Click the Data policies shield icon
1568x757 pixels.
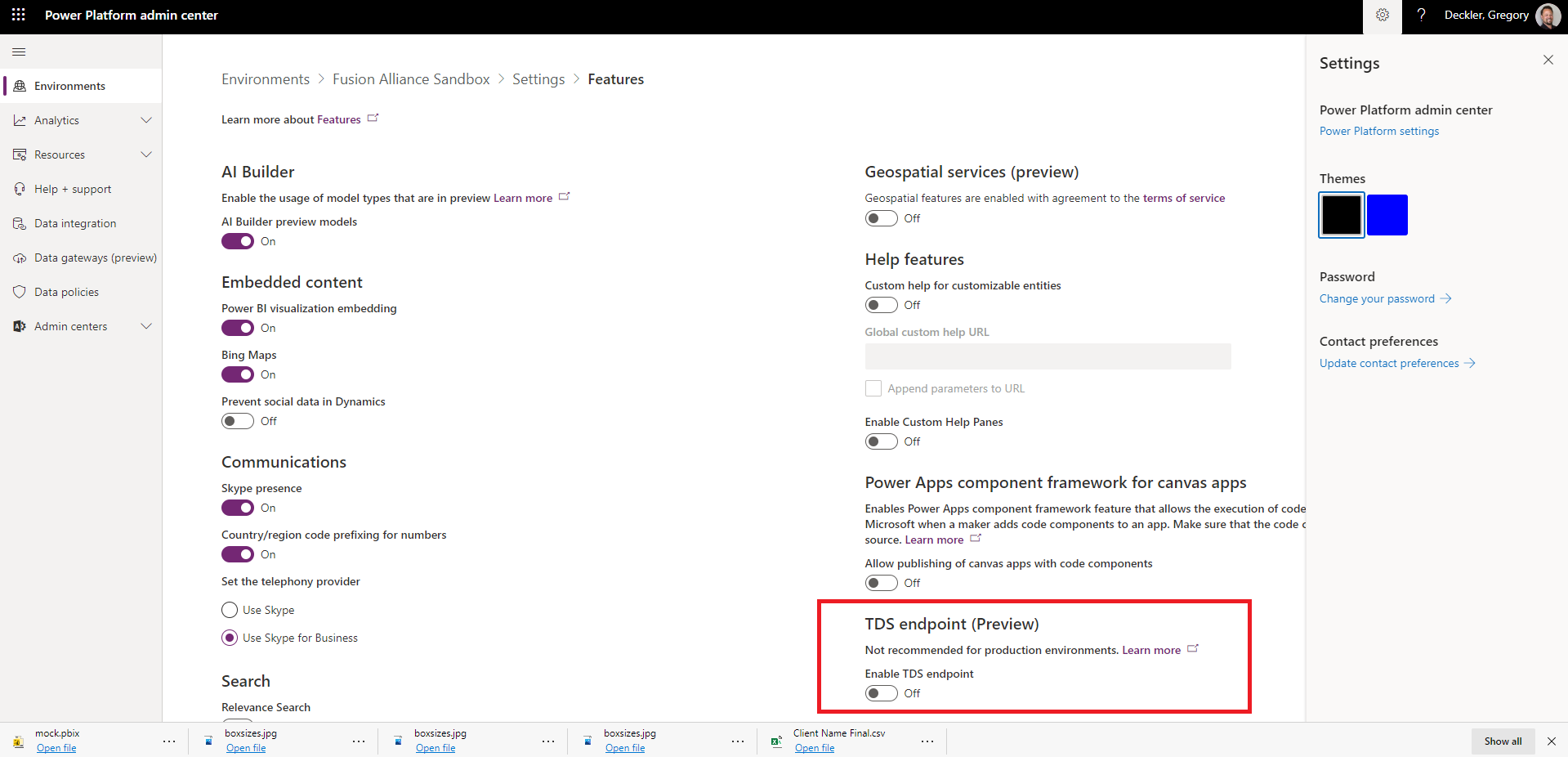pos(20,292)
